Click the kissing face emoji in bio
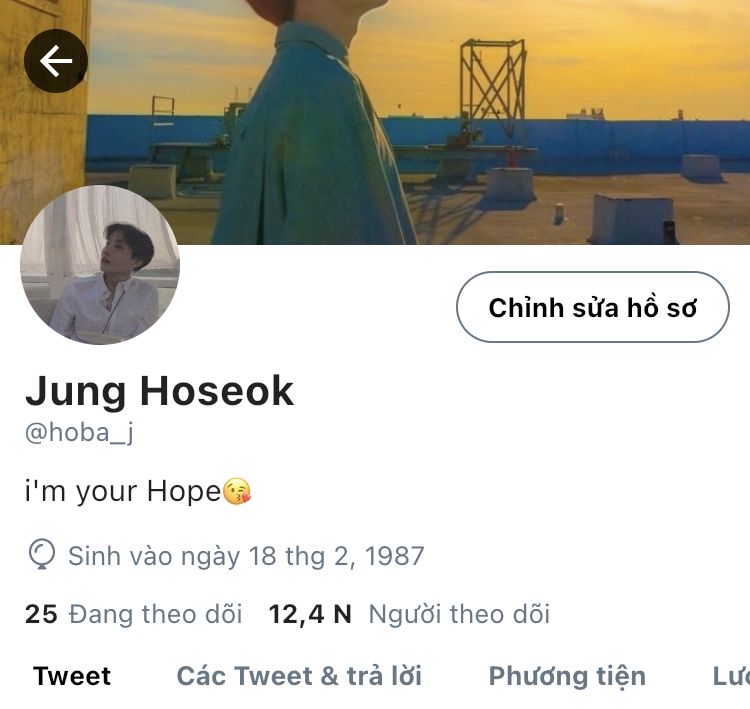 tap(237, 491)
